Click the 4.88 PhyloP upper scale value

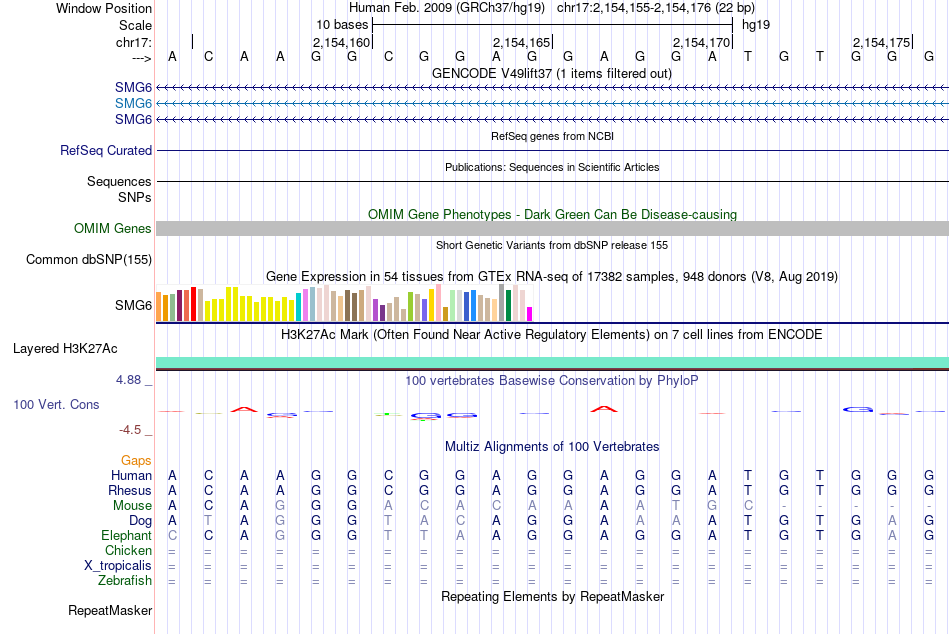coord(128,380)
